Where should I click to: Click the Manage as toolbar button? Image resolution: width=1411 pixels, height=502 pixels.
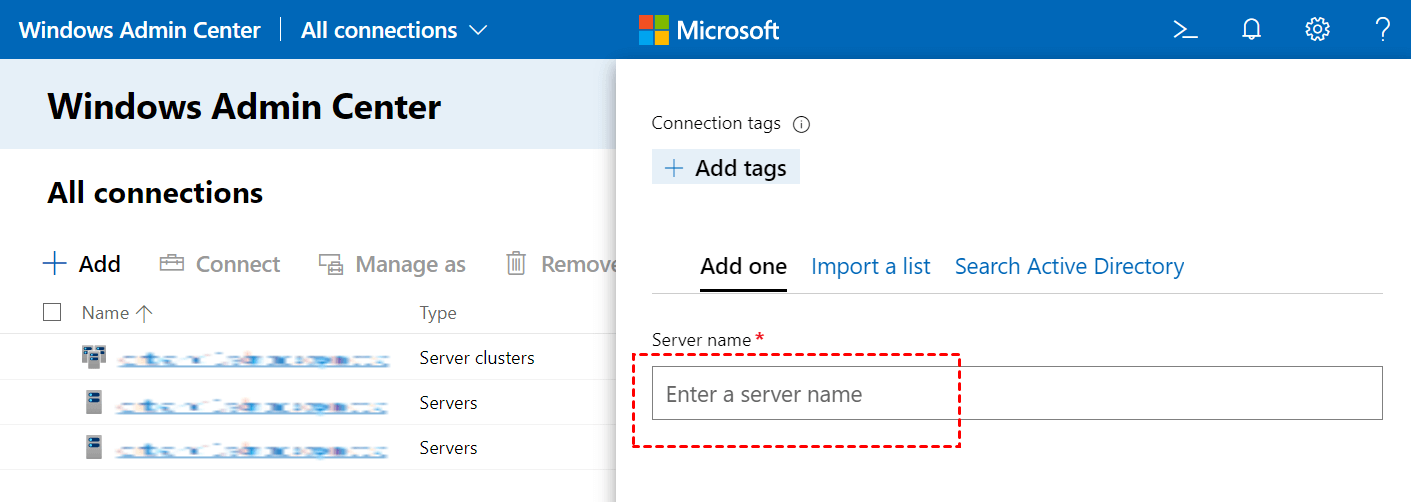click(x=392, y=264)
